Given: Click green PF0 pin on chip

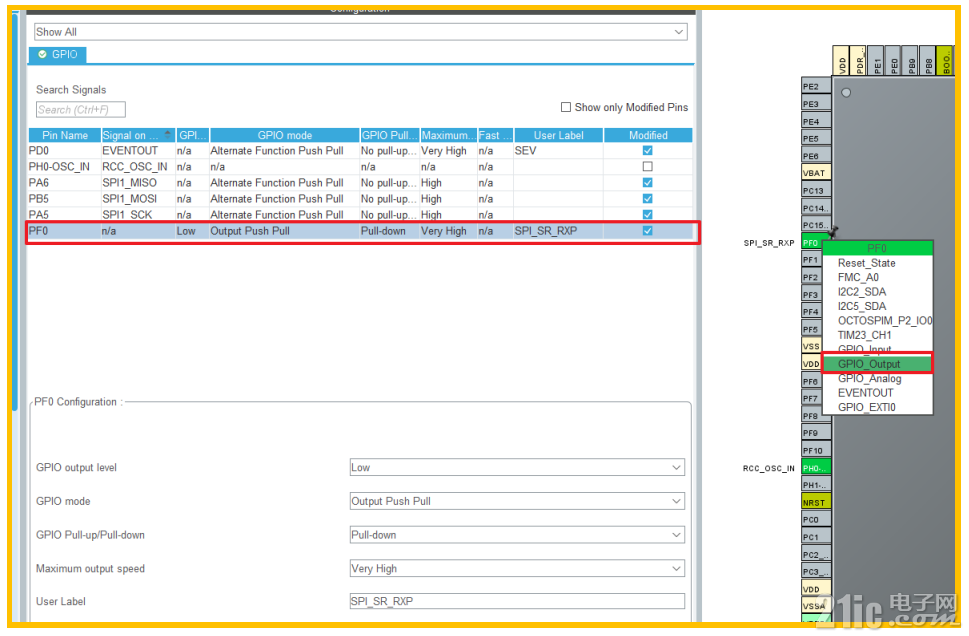Looking at the screenshot, I should pos(811,243).
